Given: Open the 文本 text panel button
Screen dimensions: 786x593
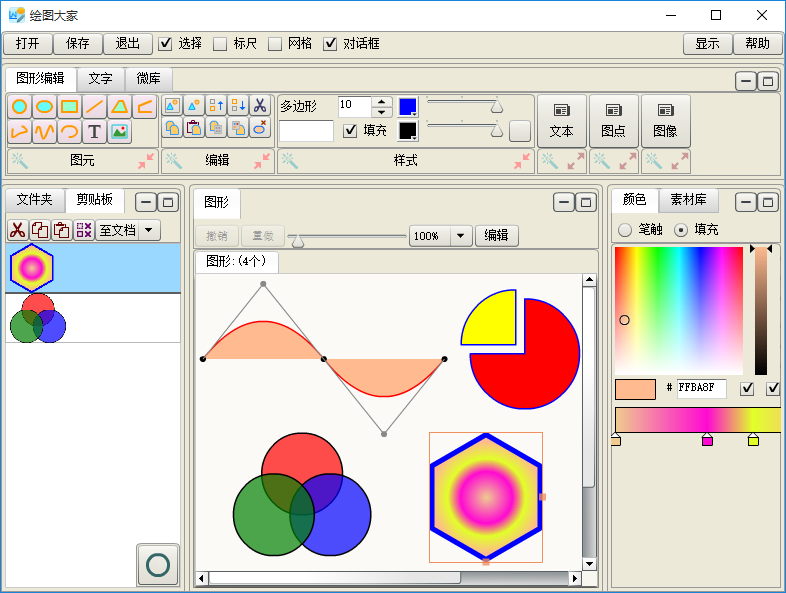Looking at the screenshot, I should point(561,121).
